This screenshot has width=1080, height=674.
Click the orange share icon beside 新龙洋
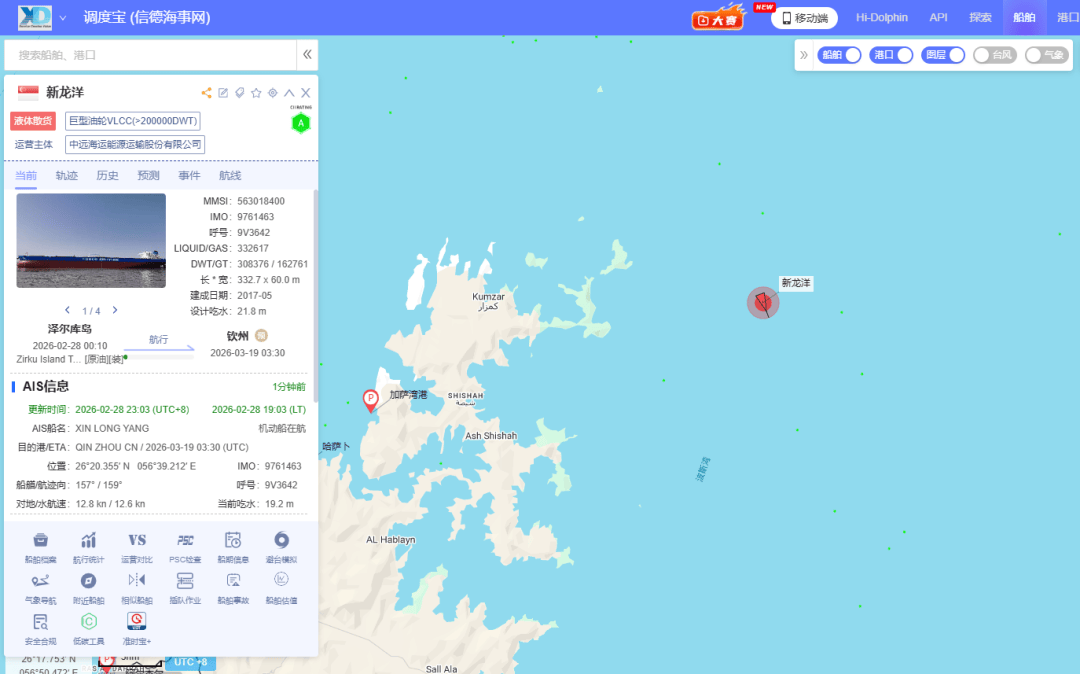(x=206, y=93)
